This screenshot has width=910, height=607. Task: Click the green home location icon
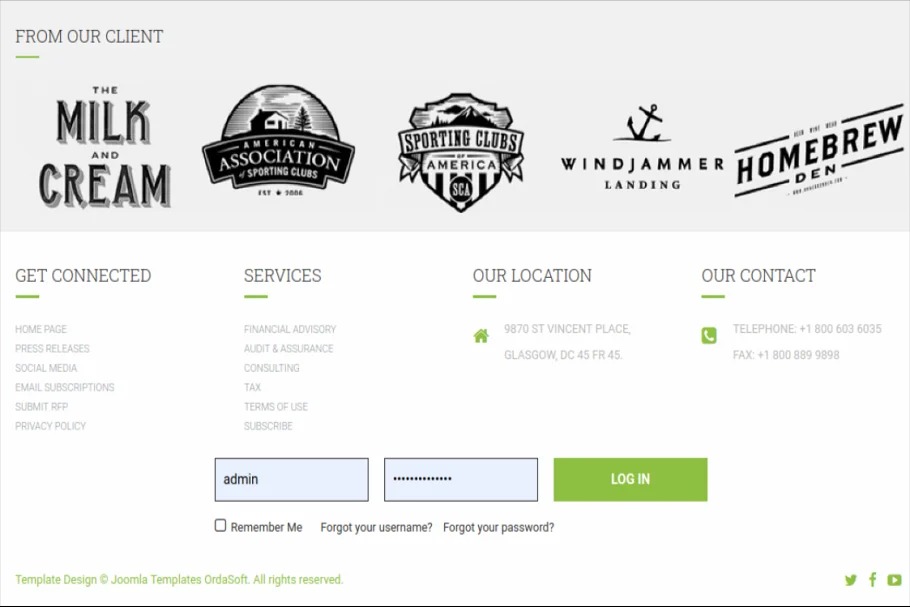(481, 336)
